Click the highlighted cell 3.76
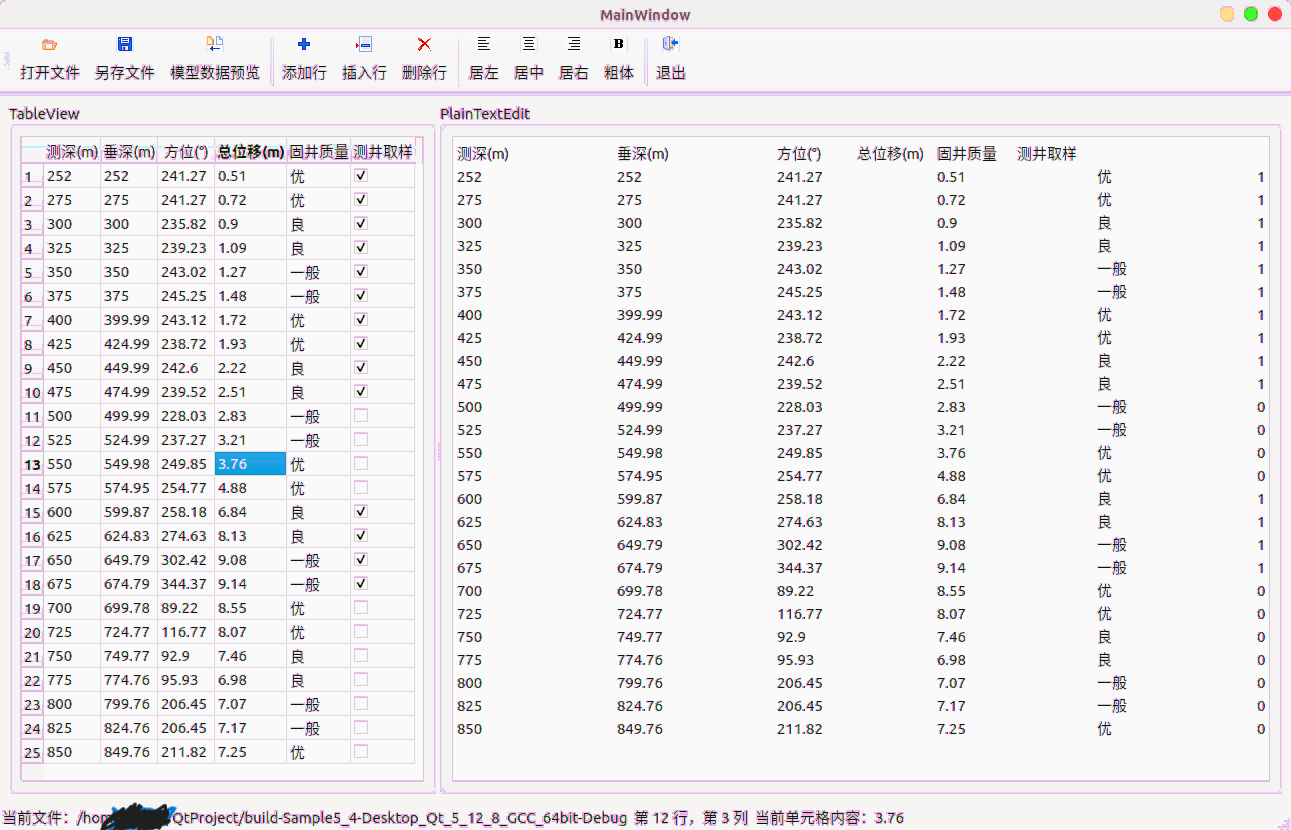Image resolution: width=1291 pixels, height=830 pixels. tap(251, 464)
